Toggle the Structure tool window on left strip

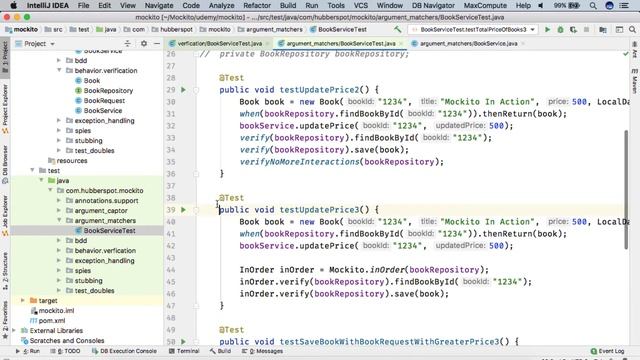point(5,271)
